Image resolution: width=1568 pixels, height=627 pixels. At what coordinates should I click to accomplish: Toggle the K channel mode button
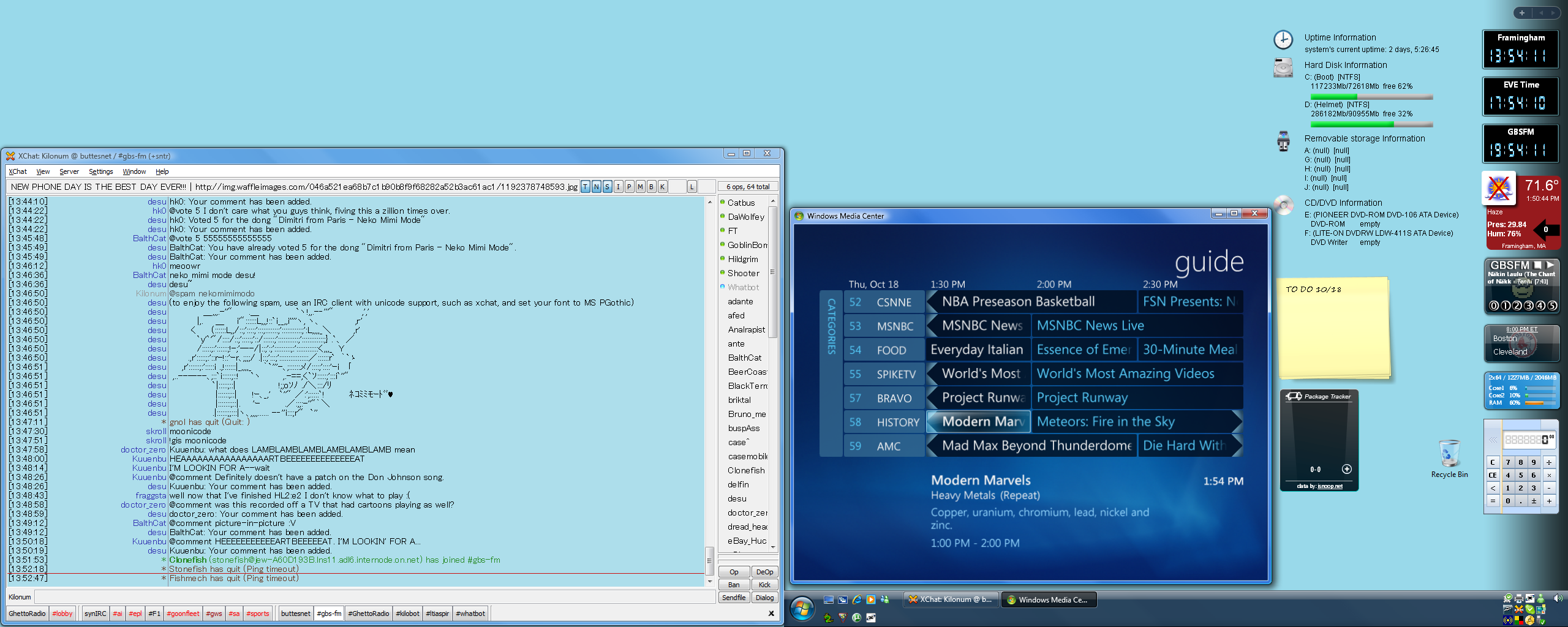pos(662,187)
